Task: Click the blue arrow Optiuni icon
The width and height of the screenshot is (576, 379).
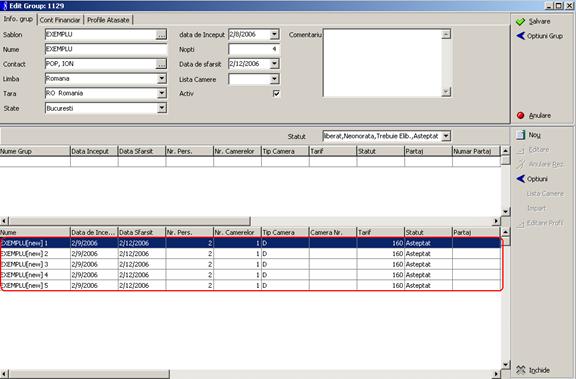Action: click(x=521, y=179)
